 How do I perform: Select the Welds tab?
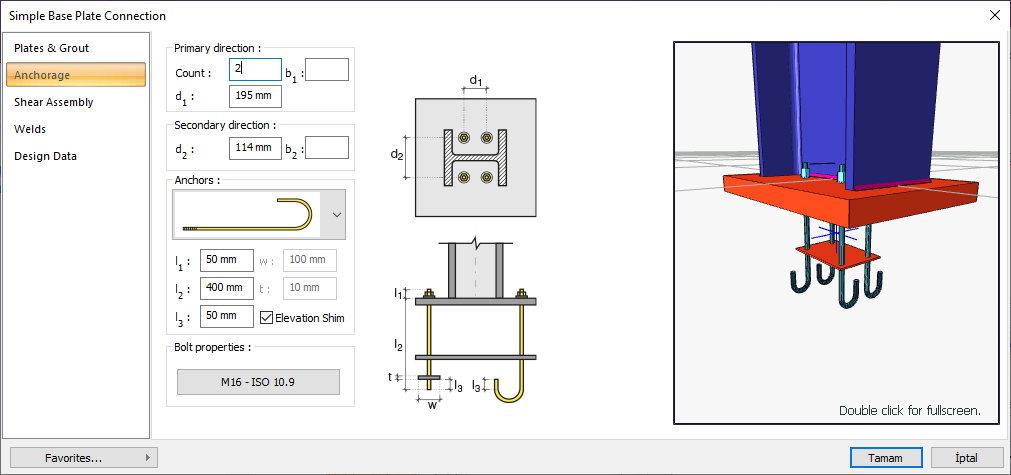point(30,129)
